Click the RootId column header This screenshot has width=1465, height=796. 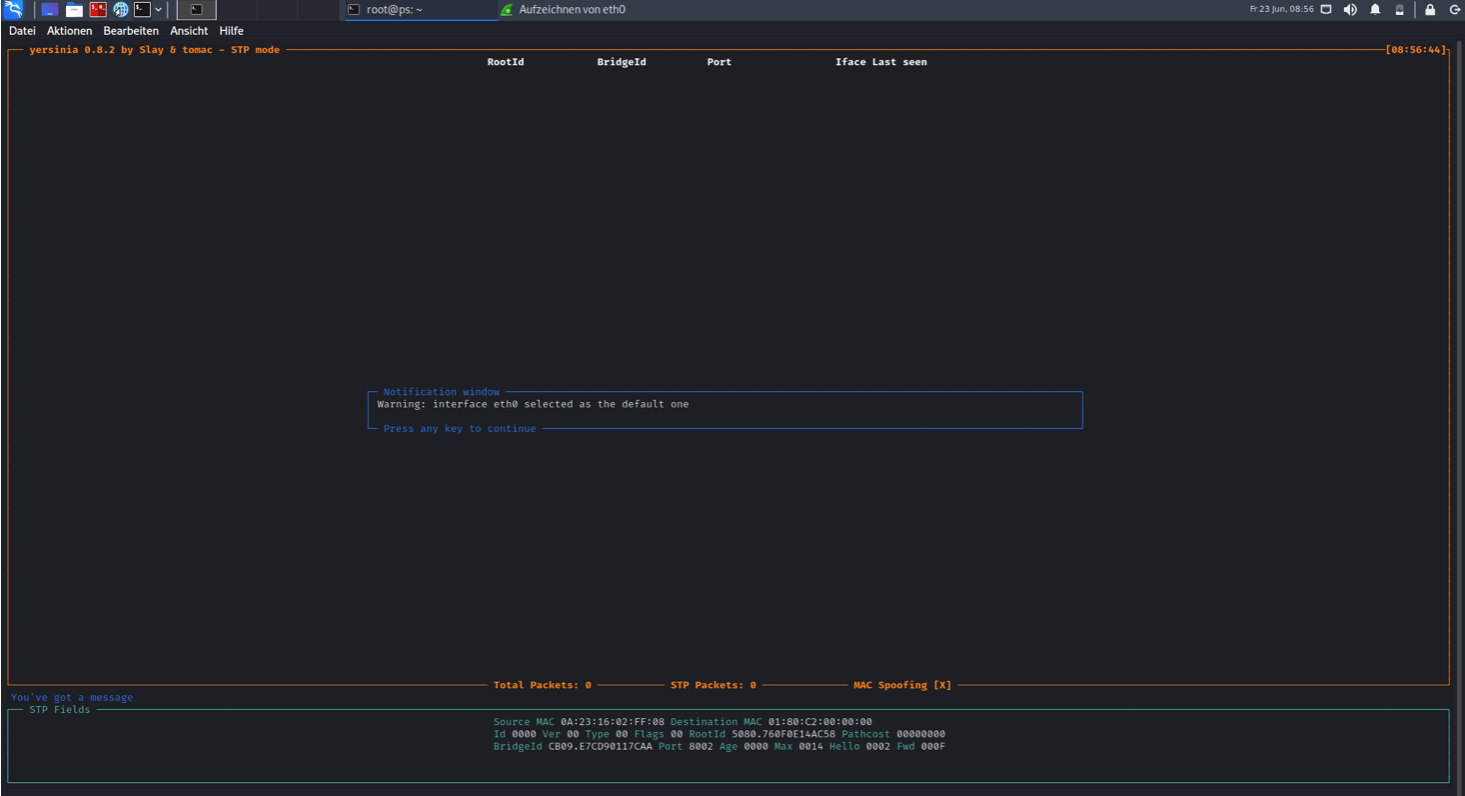(x=506, y=62)
